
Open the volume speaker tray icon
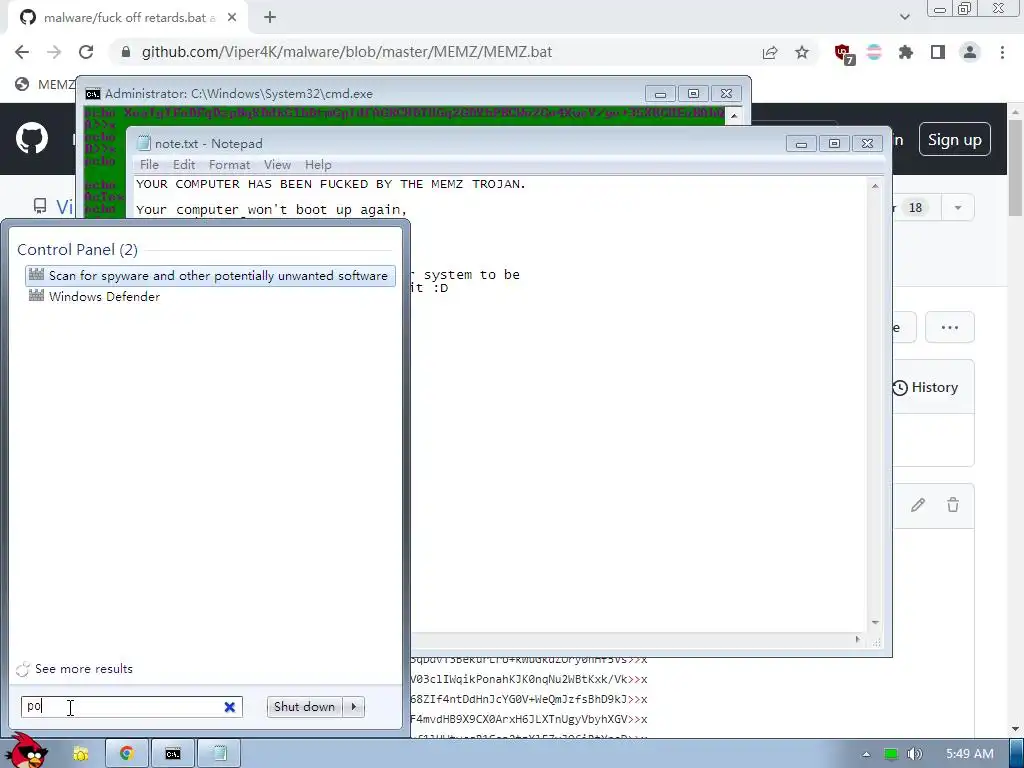tap(915, 754)
